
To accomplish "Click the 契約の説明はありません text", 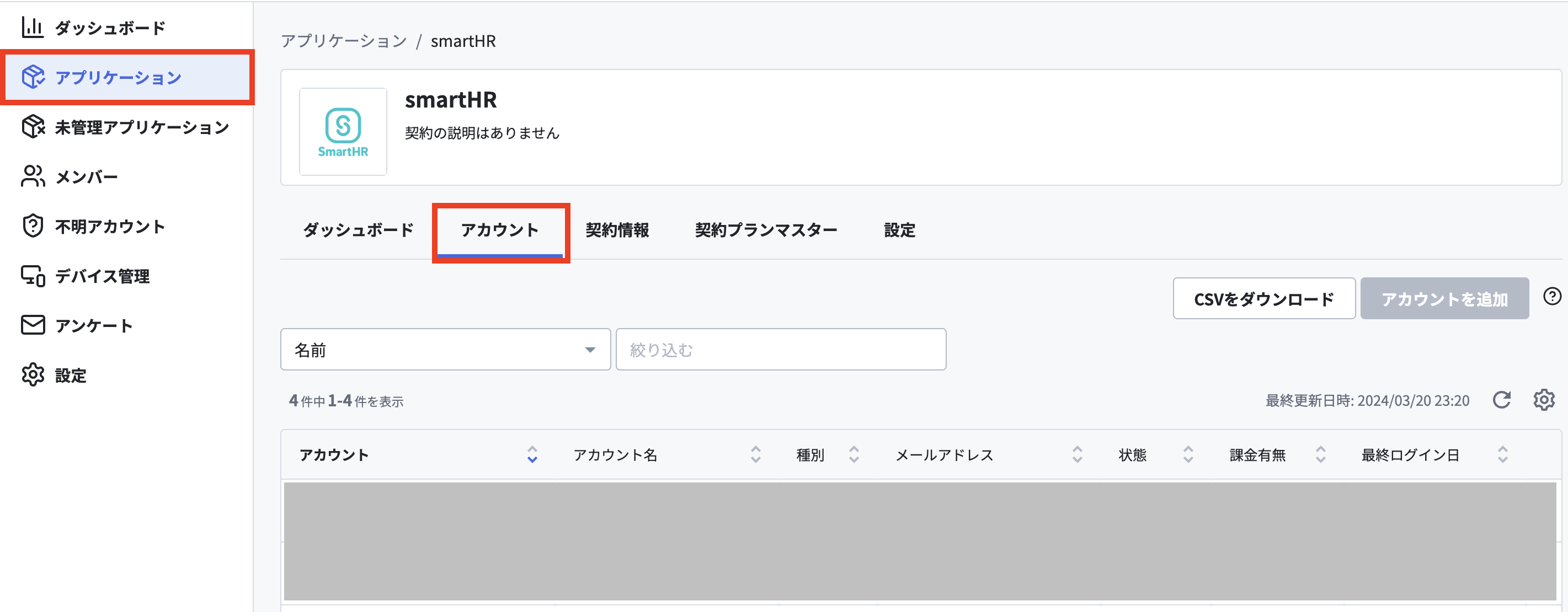I will pos(482,133).
